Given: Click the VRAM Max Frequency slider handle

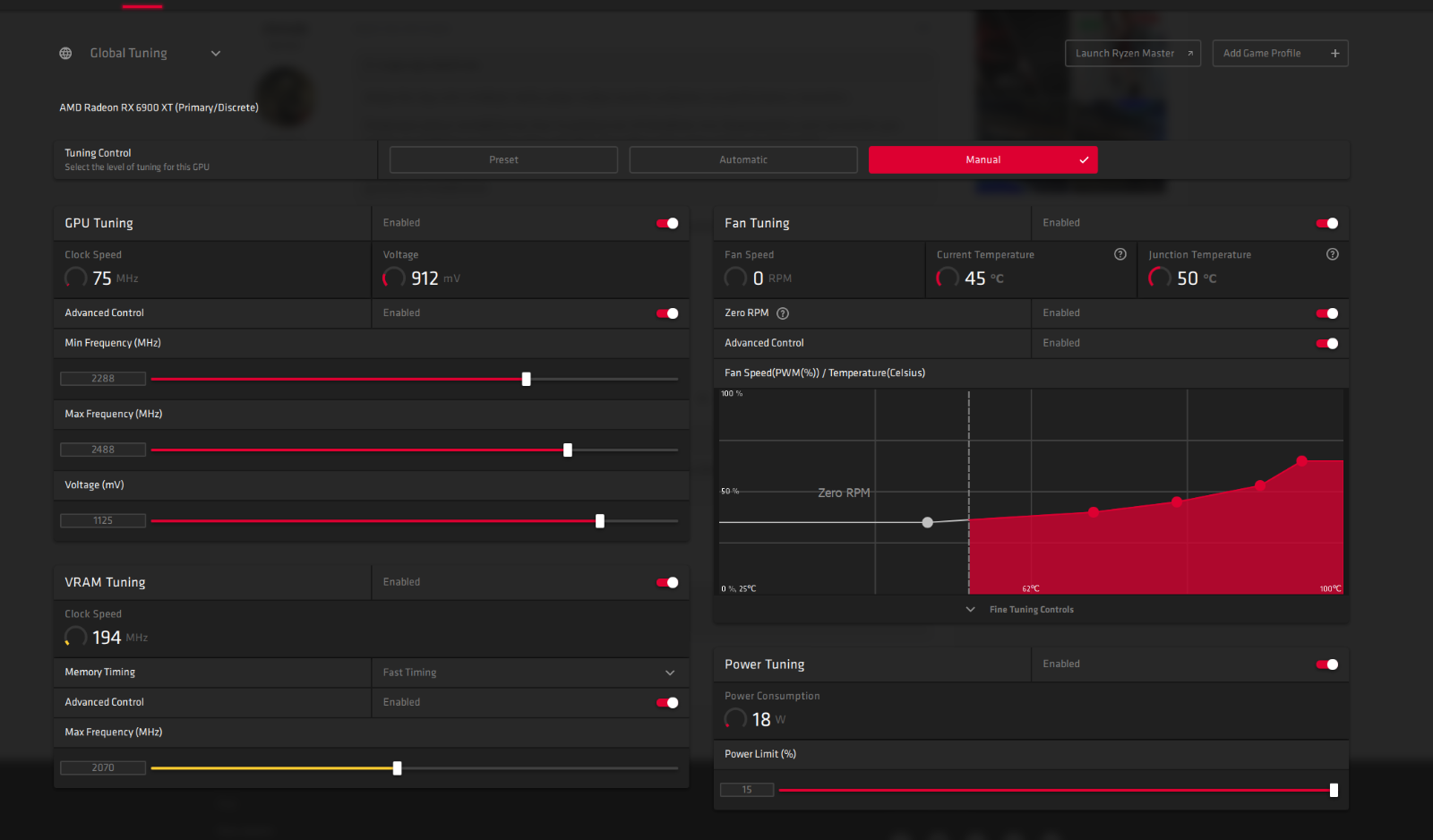Looking at the screenshot, I should (x=398, y=767).
